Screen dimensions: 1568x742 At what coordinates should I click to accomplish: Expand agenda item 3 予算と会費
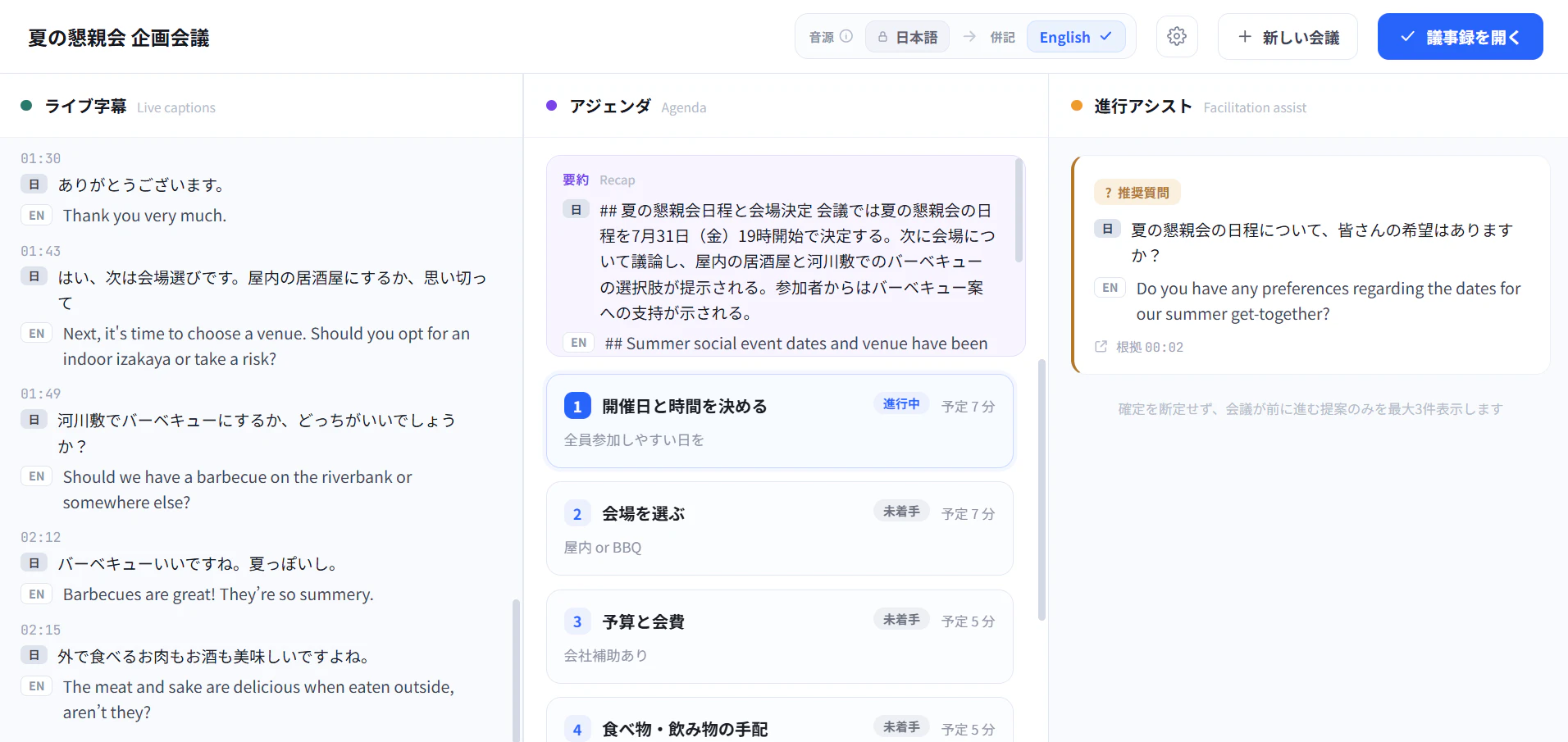780,636
